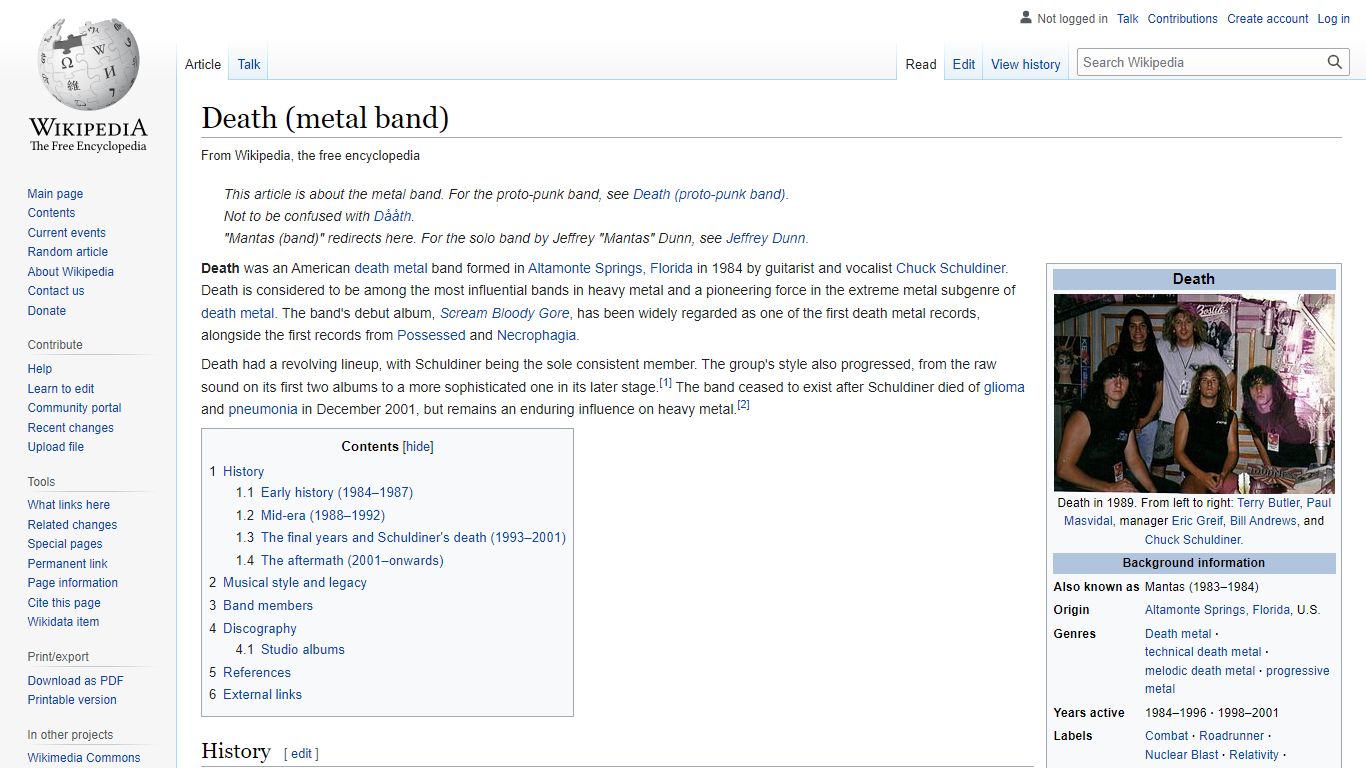Open Death (proto-punk band) link
The height and width of the screenshot is (768, 1366).
click(709, 194)
